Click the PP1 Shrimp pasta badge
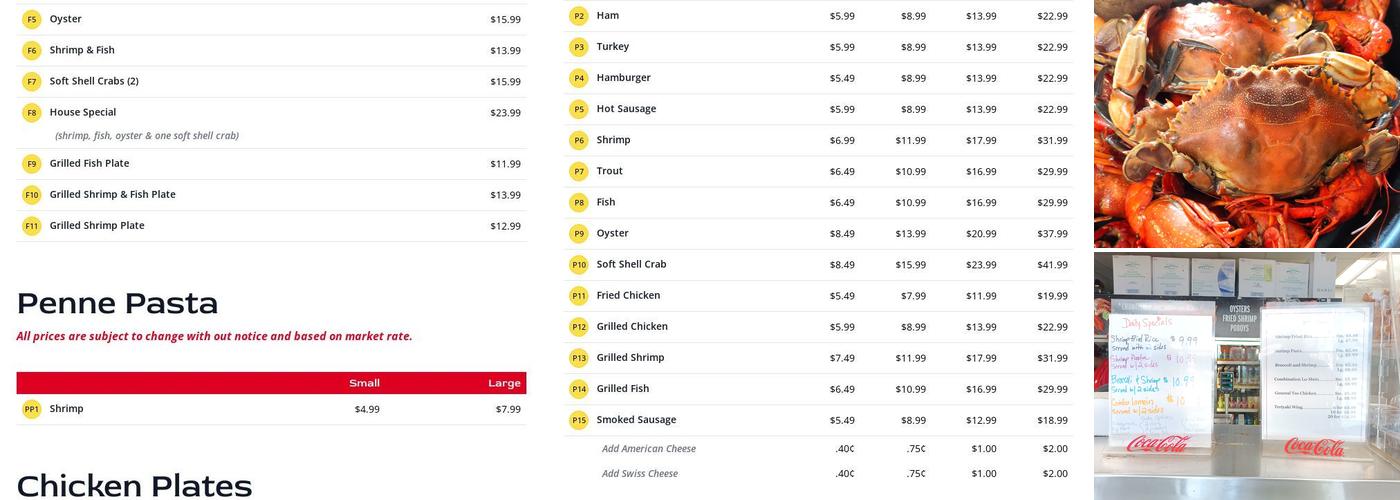The width and height of the screenshot is (1400, 500). click(x=31, y=409)
